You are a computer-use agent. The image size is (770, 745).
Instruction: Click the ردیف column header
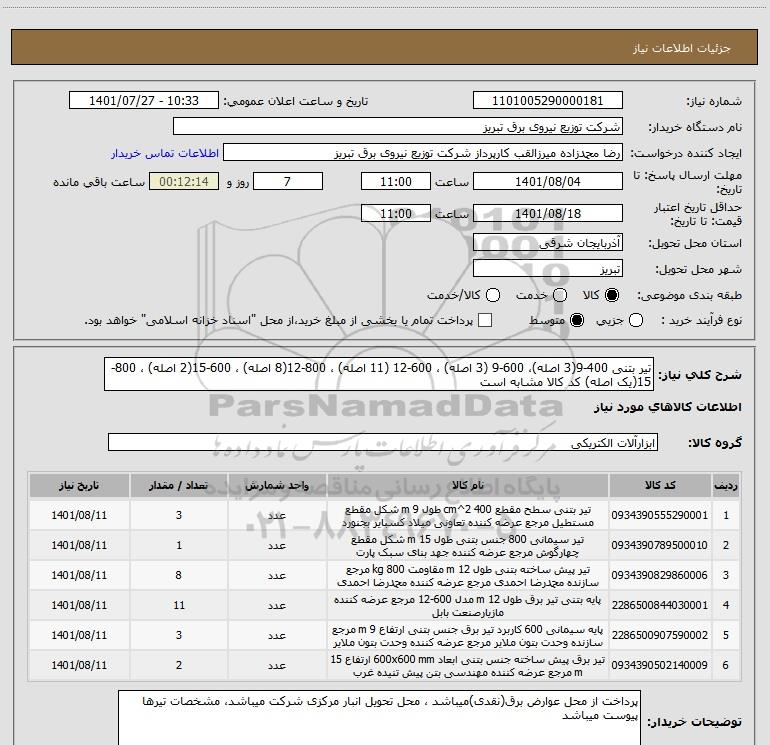(x=726, y=486)
